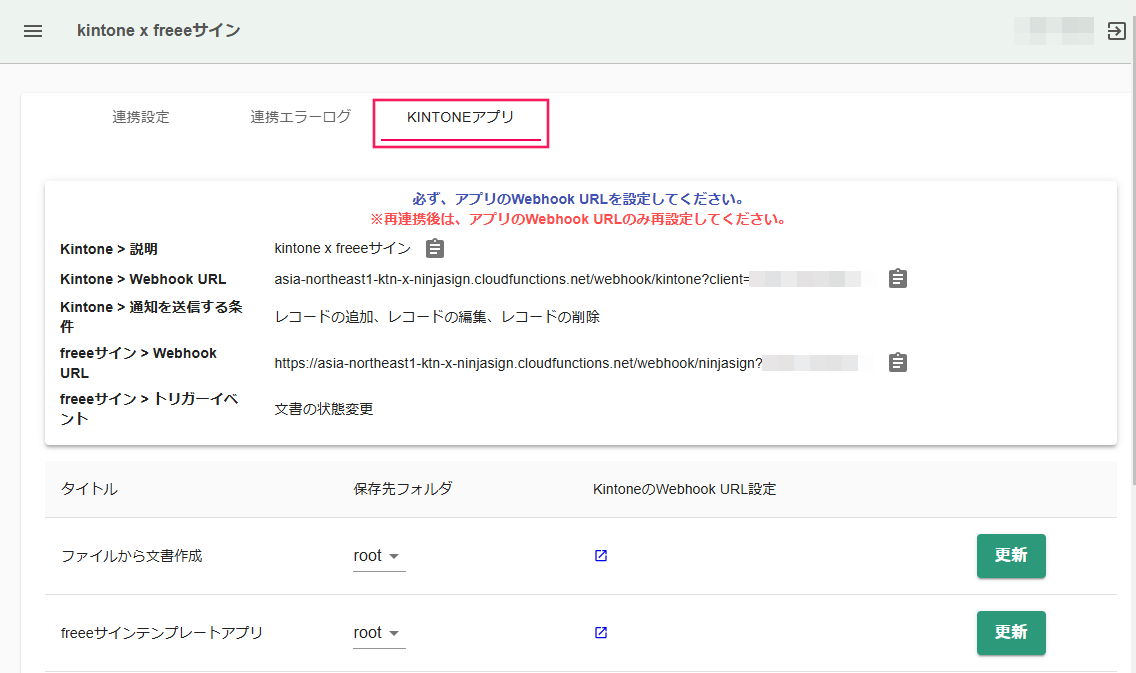
Task: Click the kintone x freeeサイン header title
Action: pos(159,30)
